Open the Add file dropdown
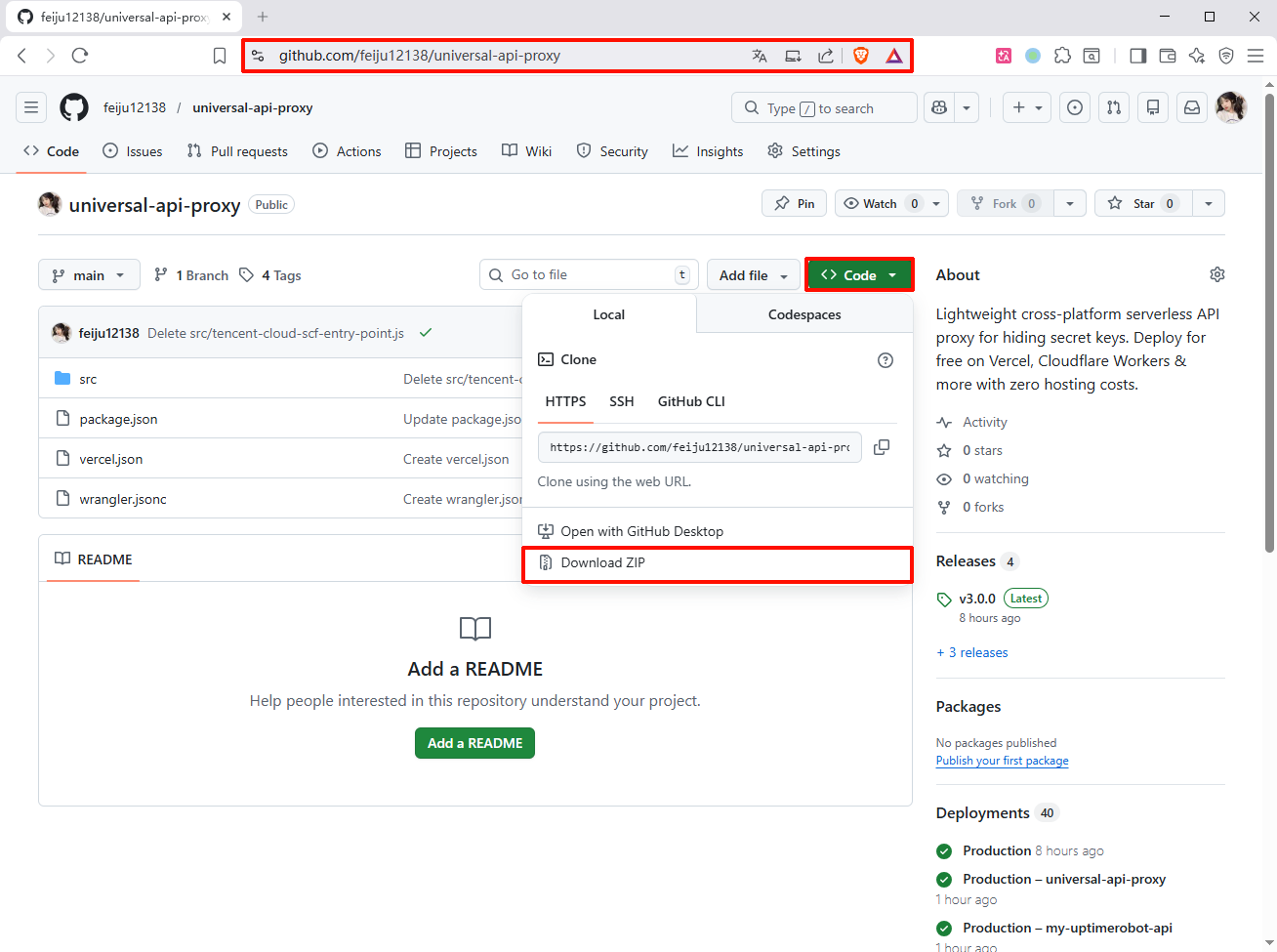The height and width of the screenshot is (952, 1277). coord(753,276)
